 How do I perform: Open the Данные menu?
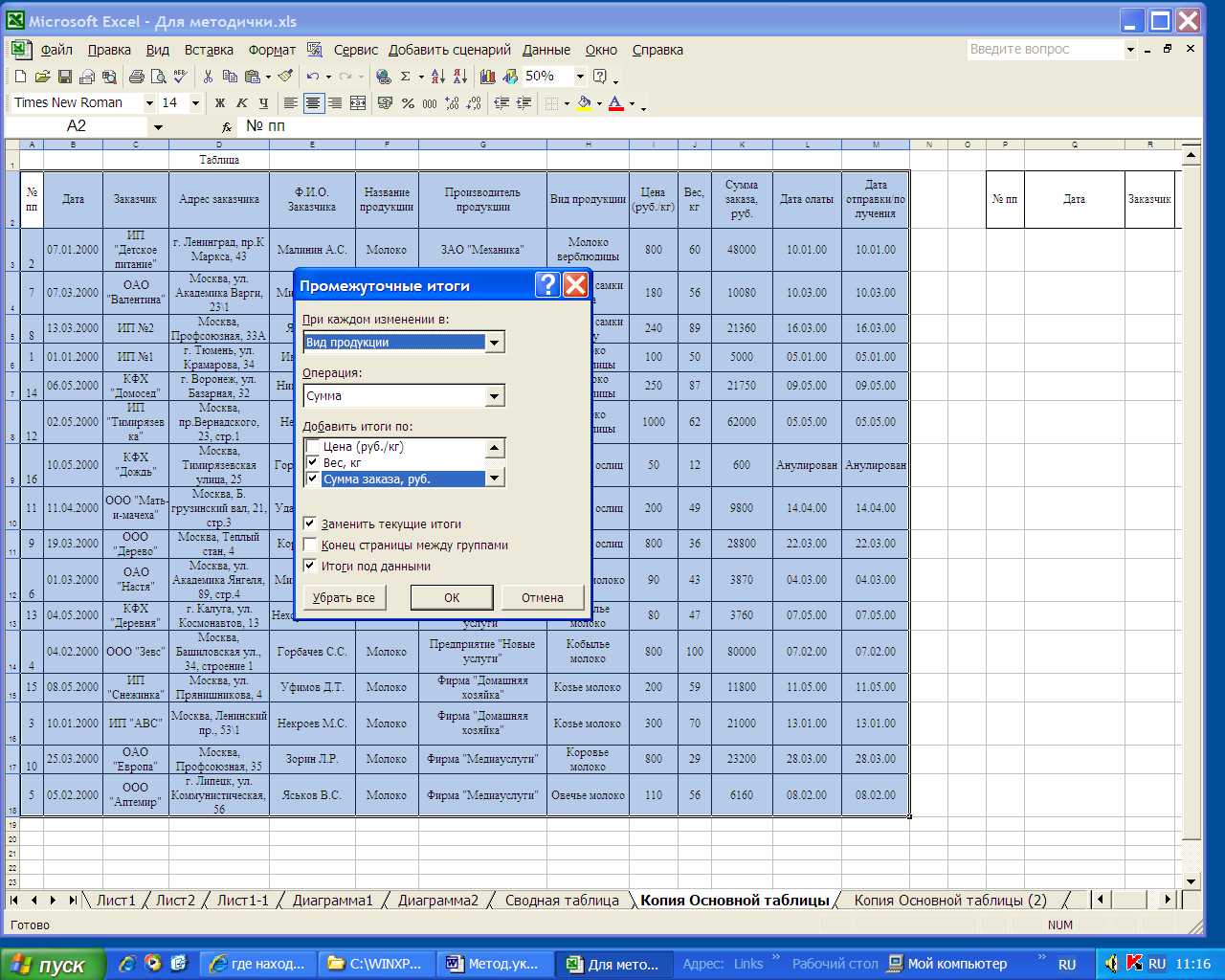pos(546,50)
